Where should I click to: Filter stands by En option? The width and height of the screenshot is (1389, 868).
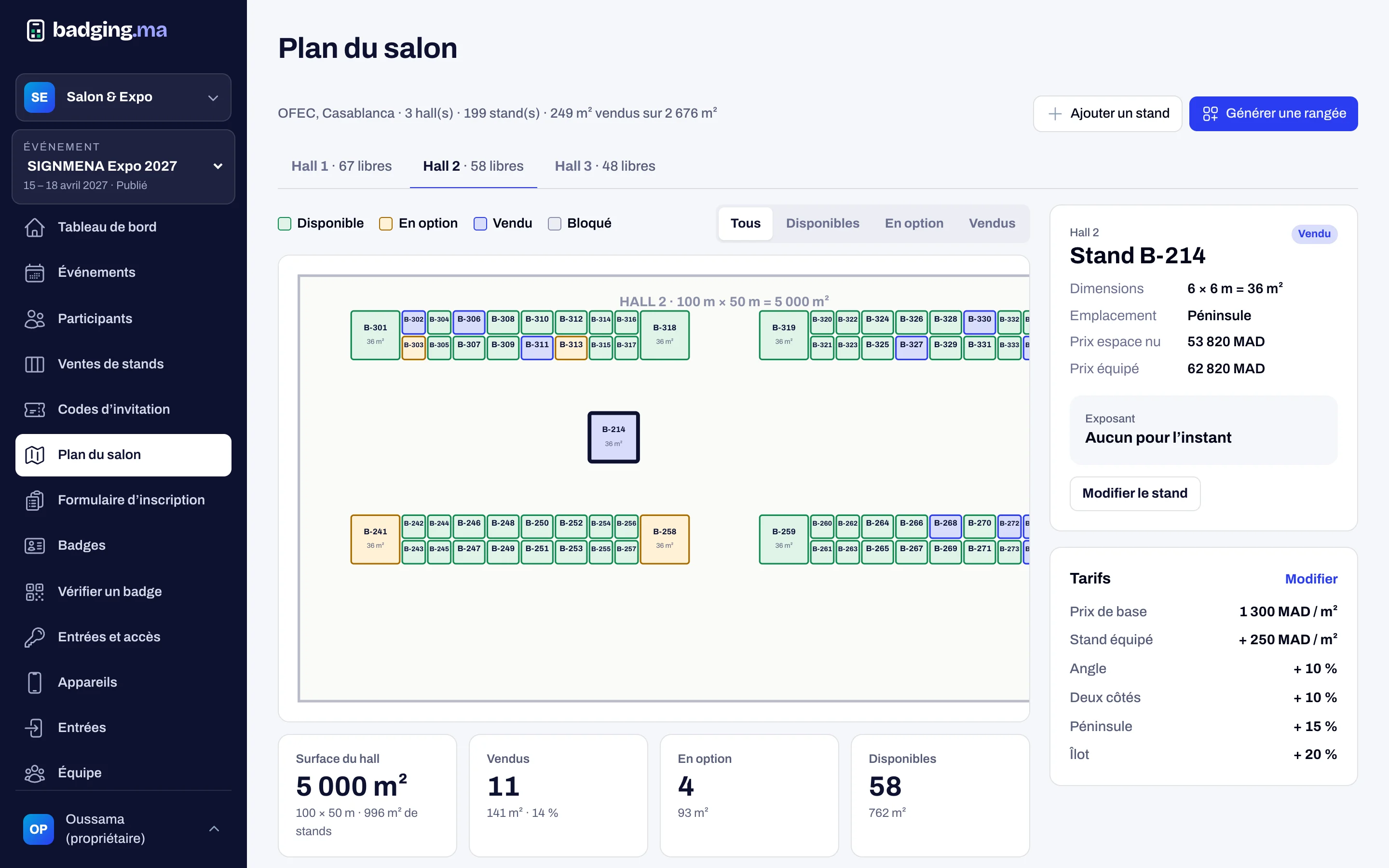(x=914, y=223)
